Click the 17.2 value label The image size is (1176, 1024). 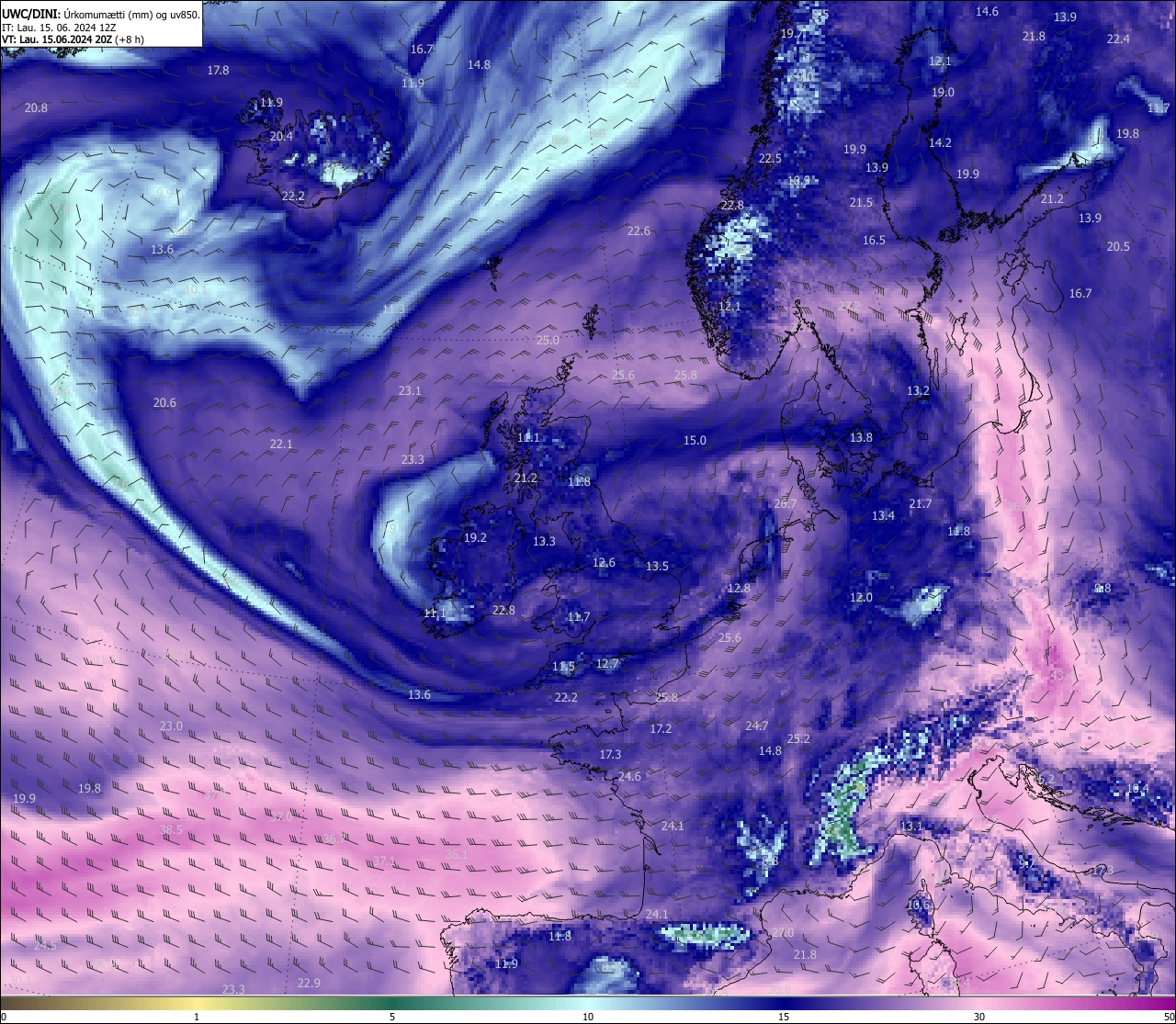[x=661, y=729]
